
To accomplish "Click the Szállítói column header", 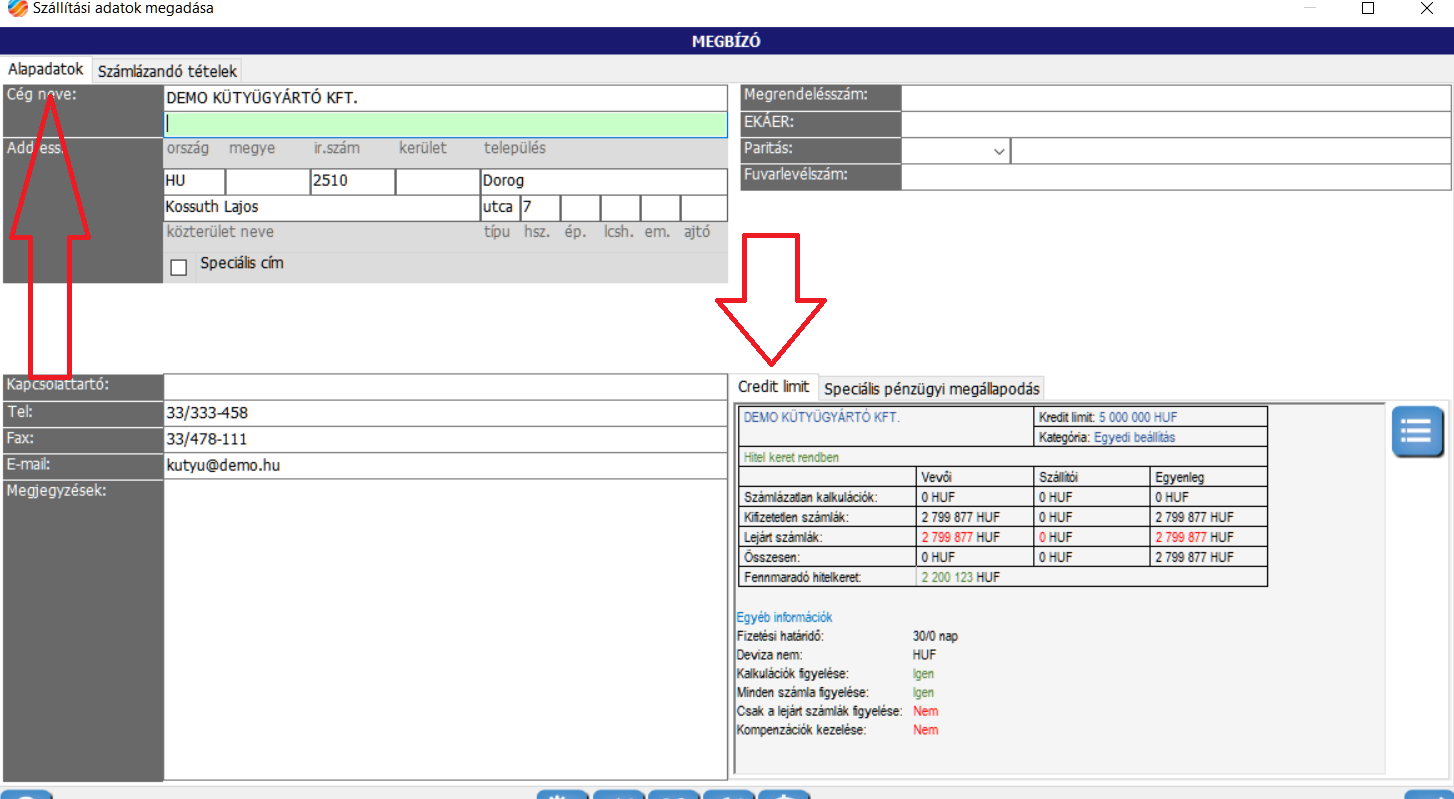I will pyautogui.click(x=1058, y=477).
